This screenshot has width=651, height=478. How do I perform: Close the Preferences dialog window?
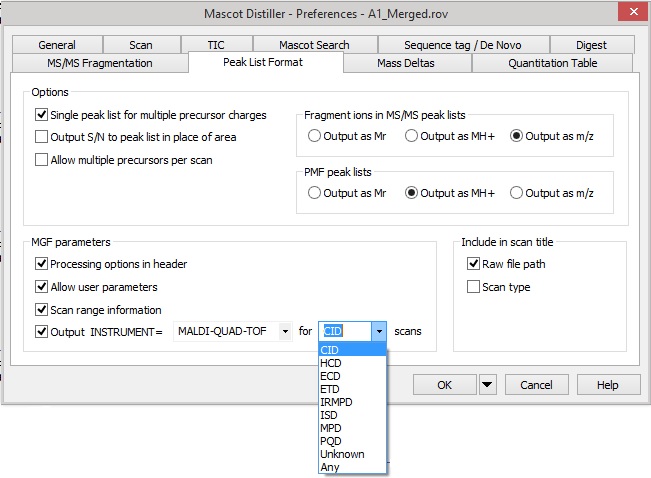[634, 12]
